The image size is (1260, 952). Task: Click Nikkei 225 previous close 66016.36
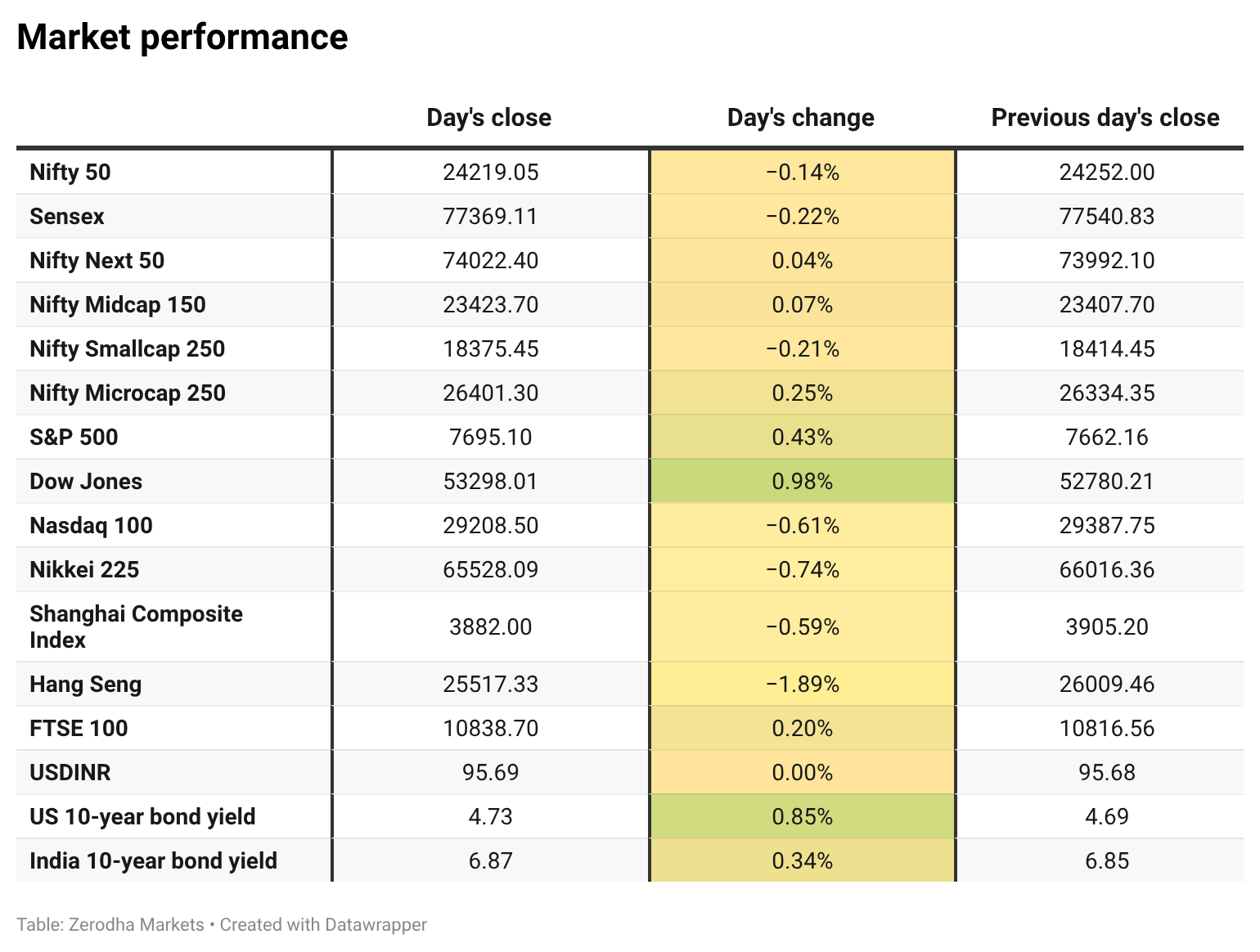click(x=1107, y=569)
